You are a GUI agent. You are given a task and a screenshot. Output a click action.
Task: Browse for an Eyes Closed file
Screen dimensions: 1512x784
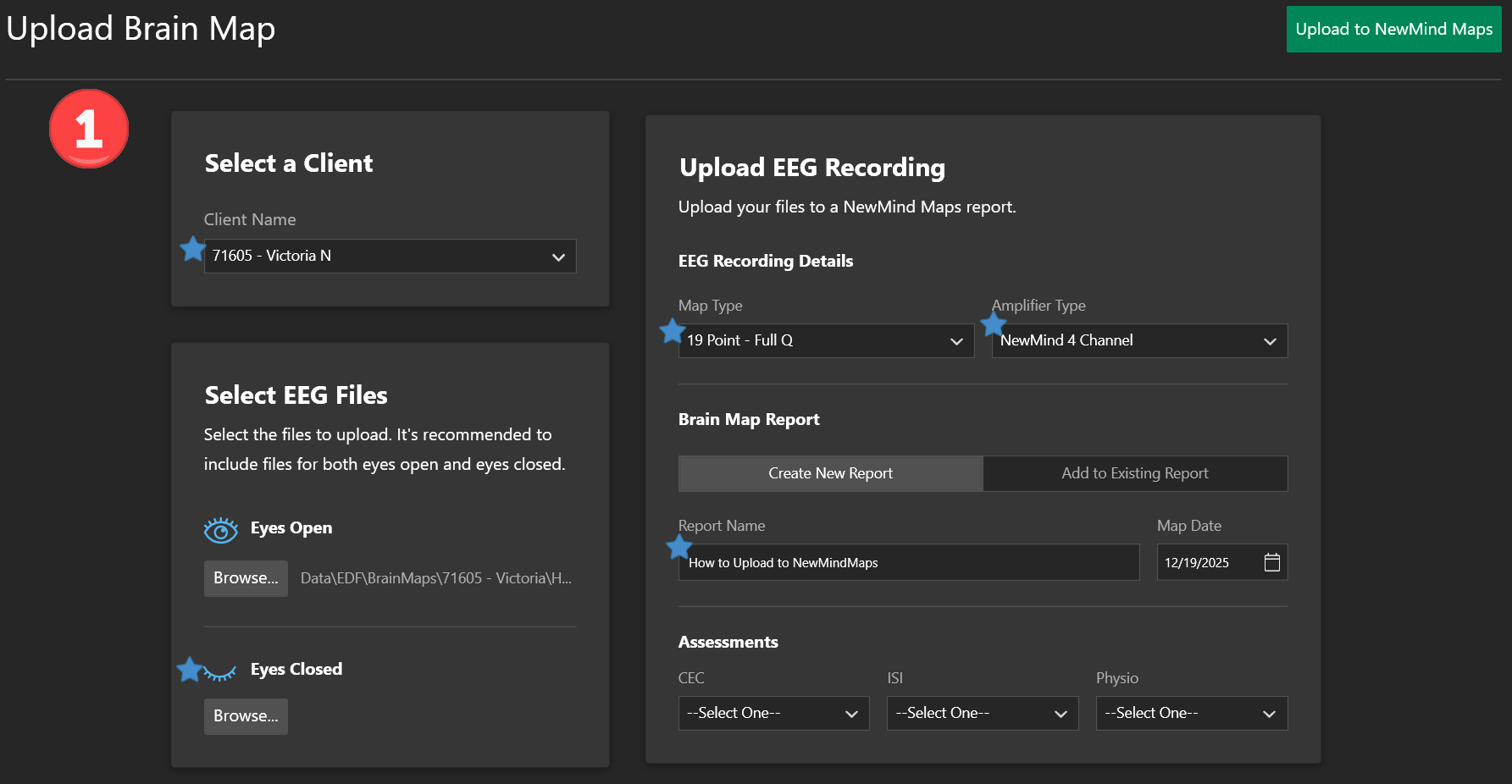(246, 716)
